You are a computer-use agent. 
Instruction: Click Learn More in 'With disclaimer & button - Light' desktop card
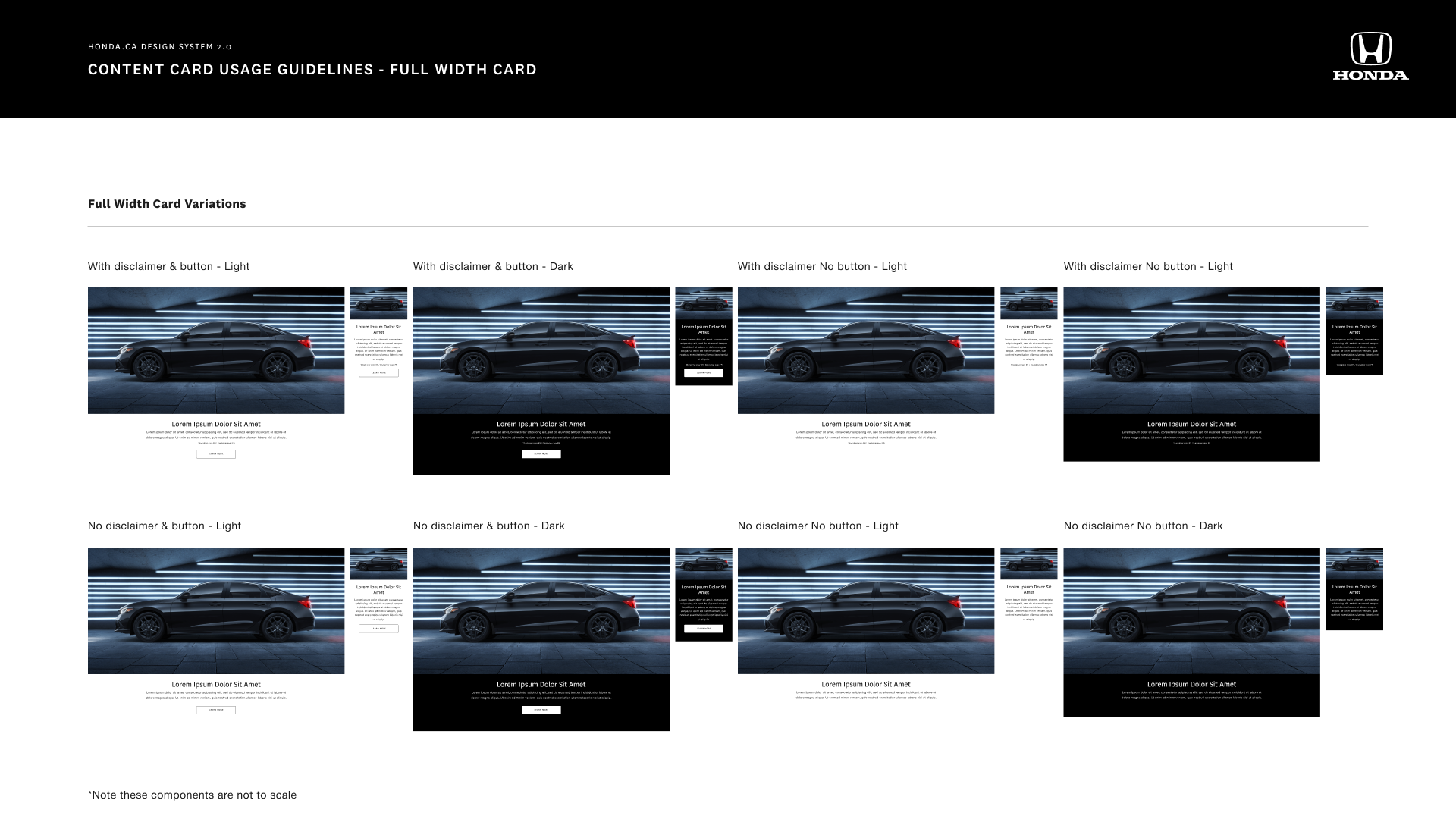pyautogui.click(x=216, y=454)
